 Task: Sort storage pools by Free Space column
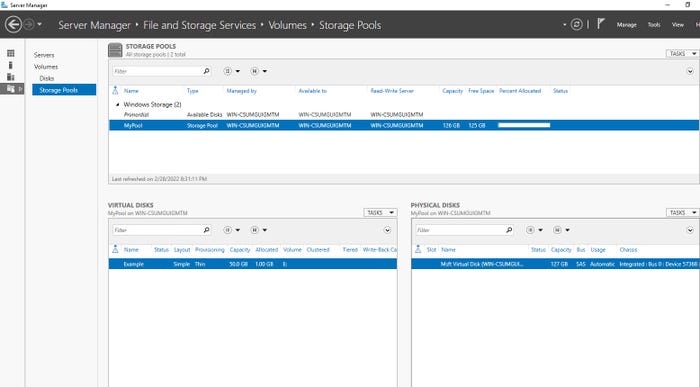[x=481, y=91]
